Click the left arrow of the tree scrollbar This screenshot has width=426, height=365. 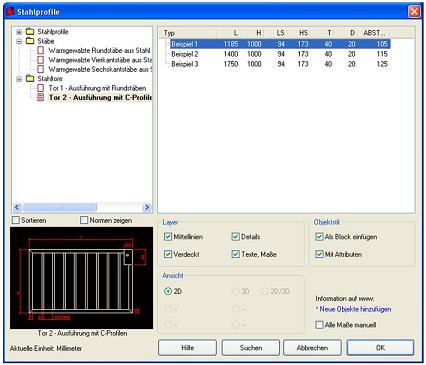pos(17,207)
